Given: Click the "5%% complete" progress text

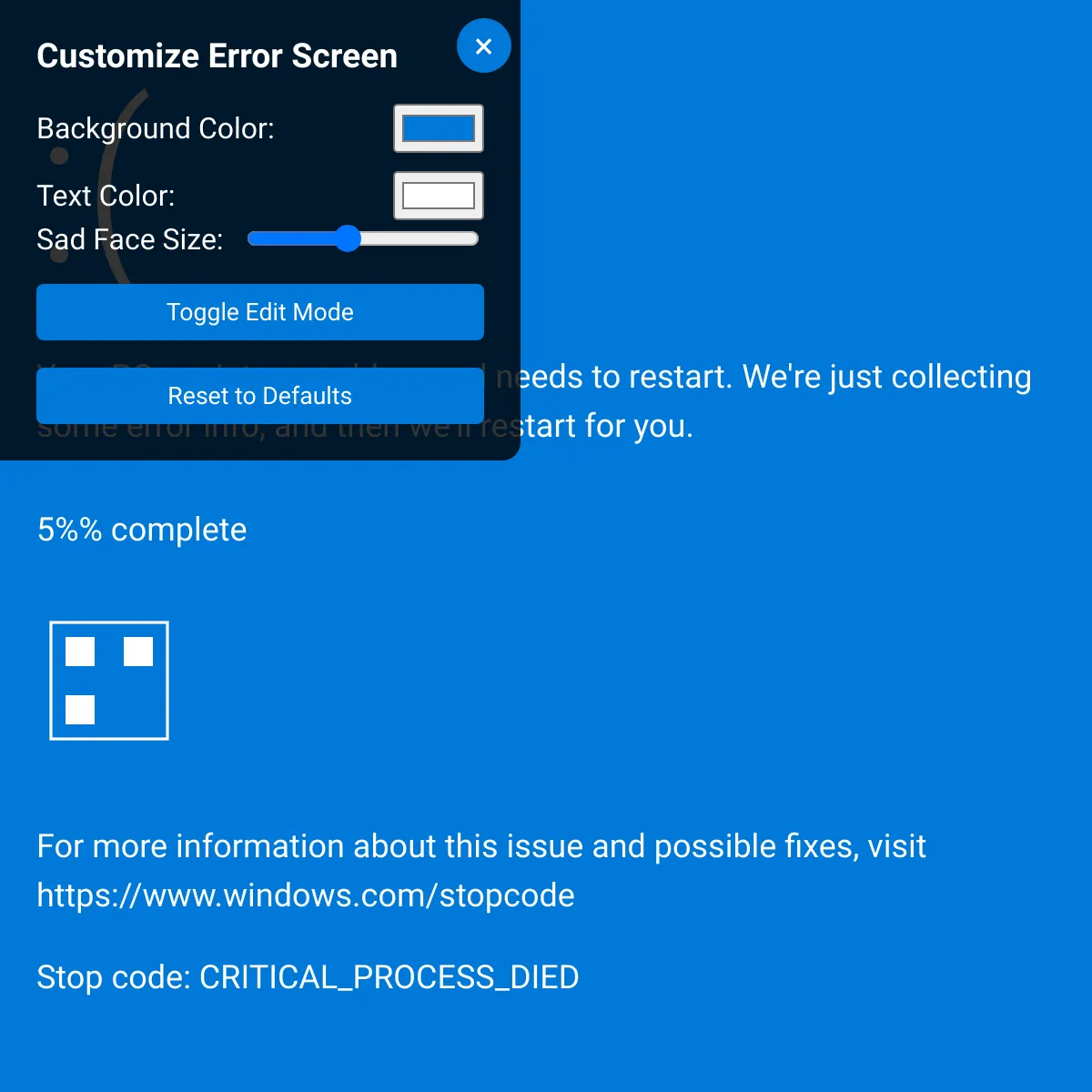Looking at the screenshot, I should pyautogui.click(x=142, y=530).
